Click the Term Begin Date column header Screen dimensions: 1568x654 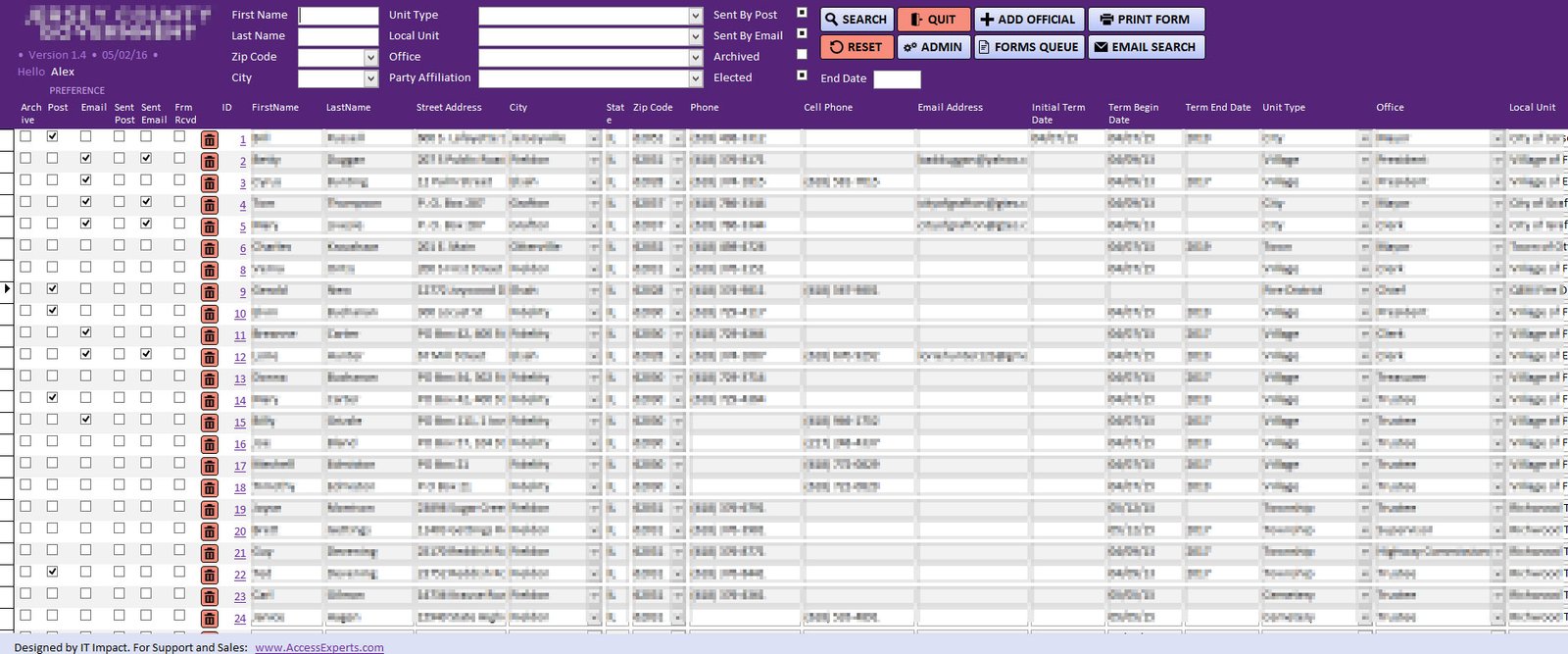point(1133,114)
